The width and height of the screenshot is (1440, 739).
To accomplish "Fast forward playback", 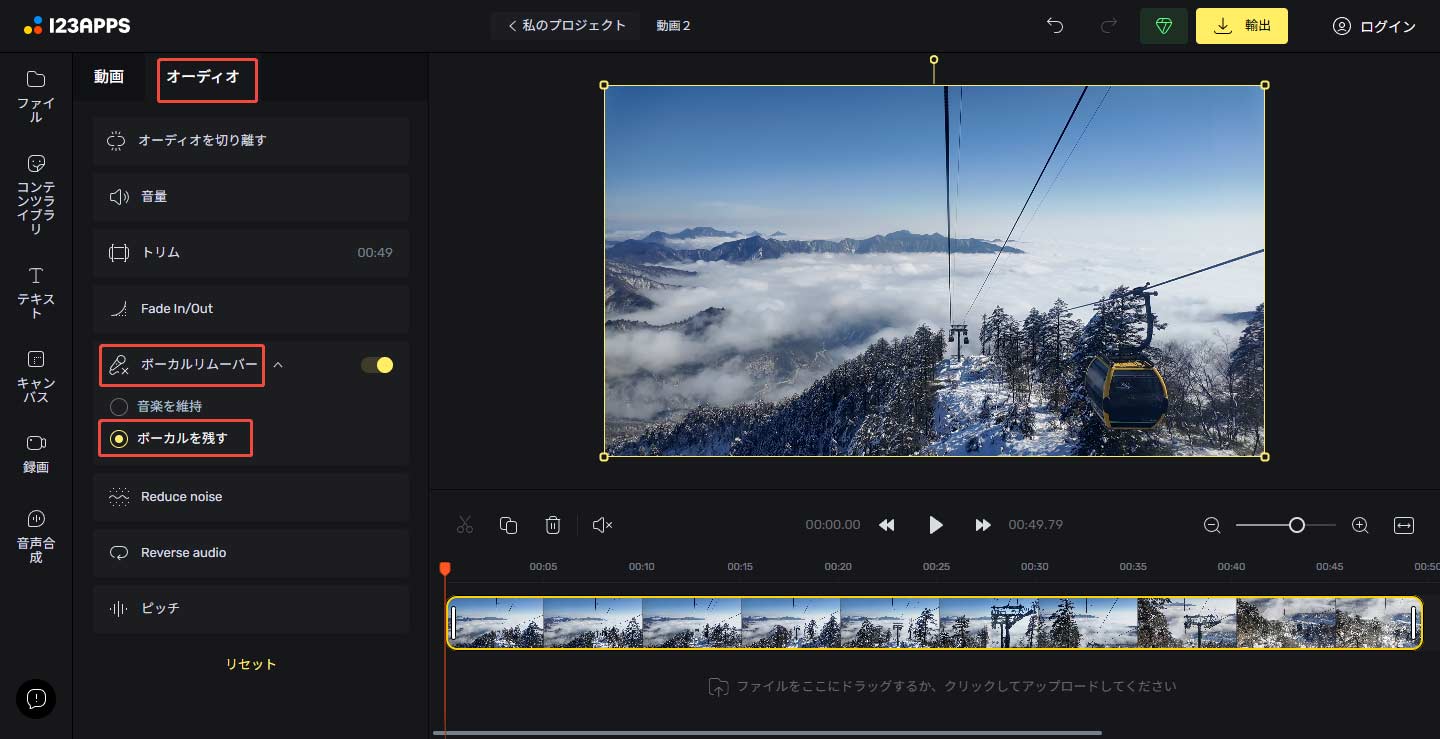I will pos(983,525).
